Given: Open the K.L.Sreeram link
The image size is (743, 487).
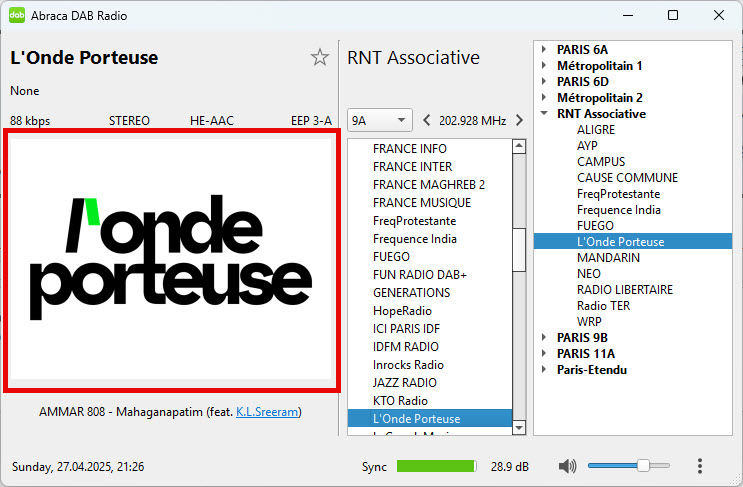Looking at the screenshot, I should (x=267, y=412).
